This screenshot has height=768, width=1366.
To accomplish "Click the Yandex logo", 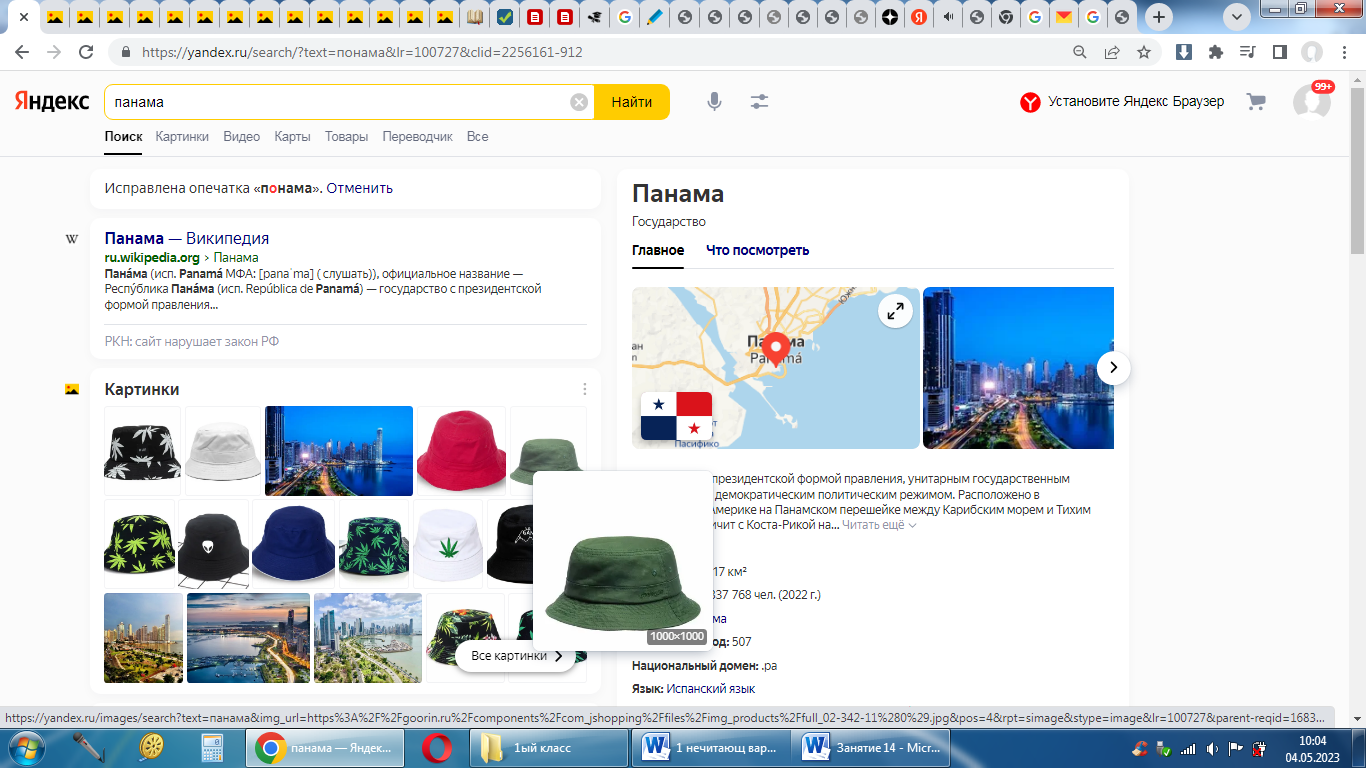I will pyautogui.click(x=50, y=102).
